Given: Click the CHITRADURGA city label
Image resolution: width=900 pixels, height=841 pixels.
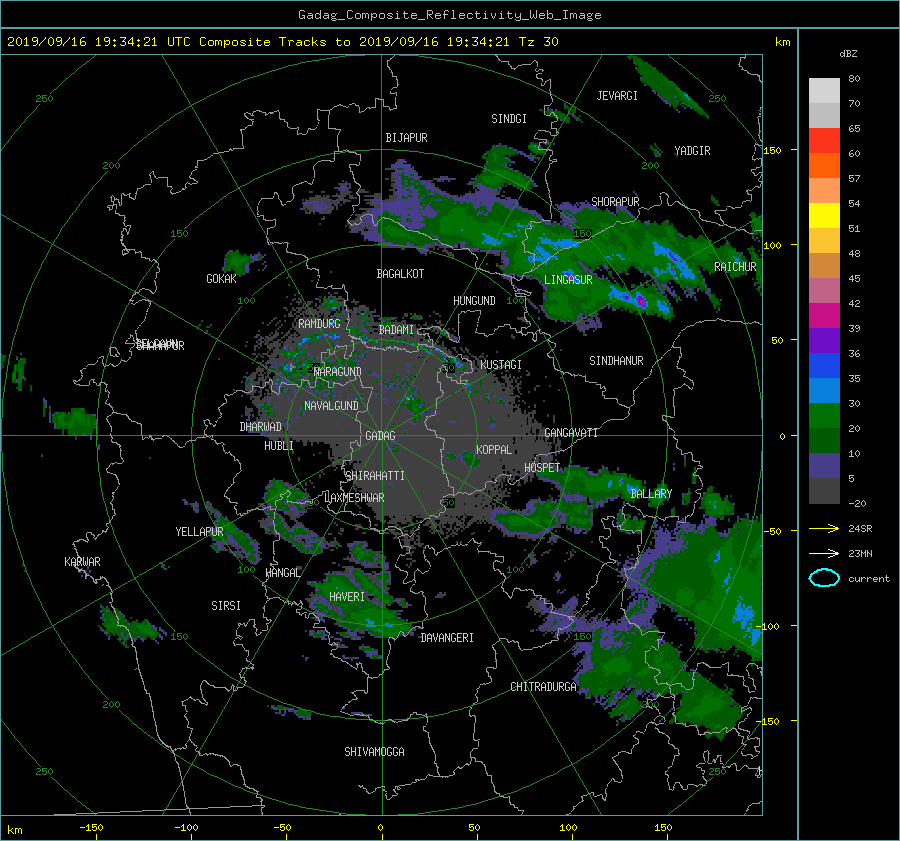Looking at the screenshot, I should (543, 687).
